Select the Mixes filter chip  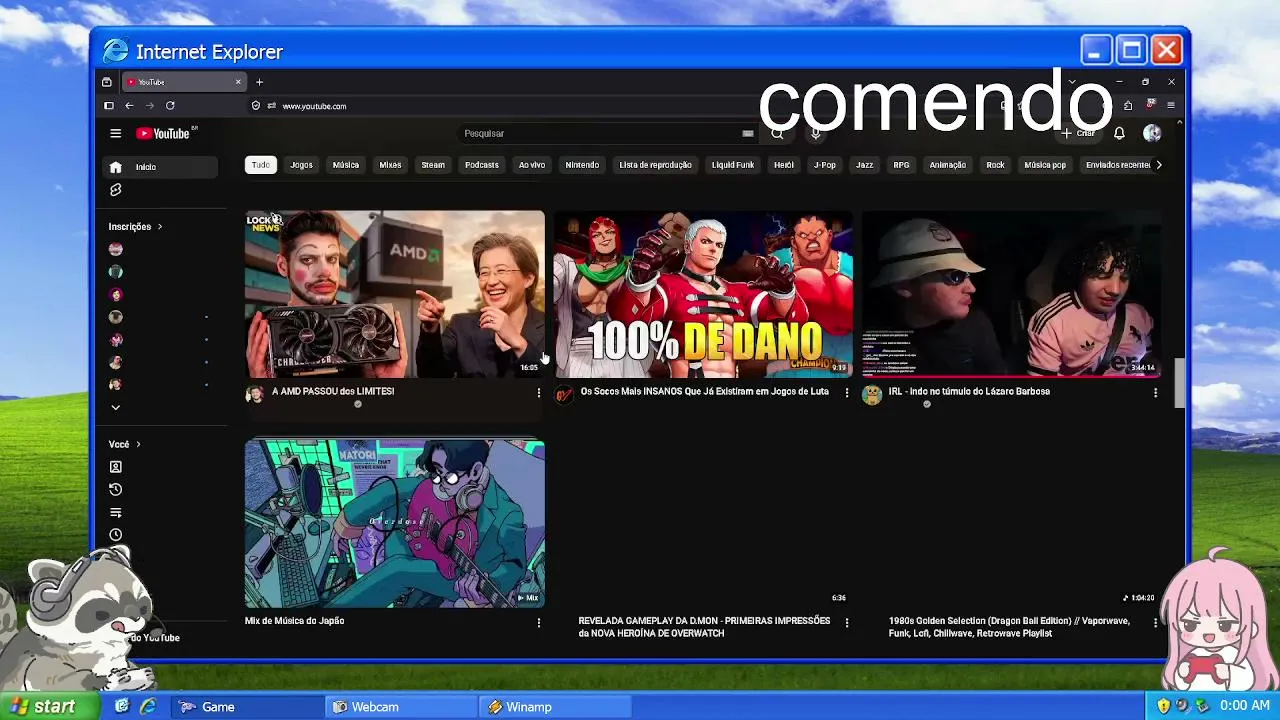(390, 165)
